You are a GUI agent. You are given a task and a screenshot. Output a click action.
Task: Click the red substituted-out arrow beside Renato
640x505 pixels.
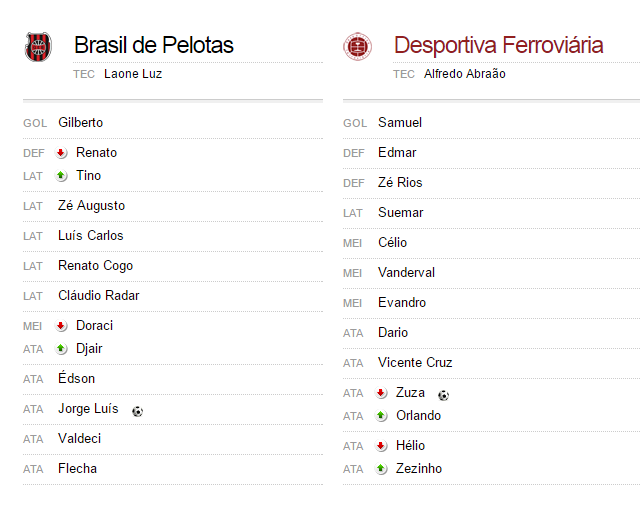coord(61,153)
